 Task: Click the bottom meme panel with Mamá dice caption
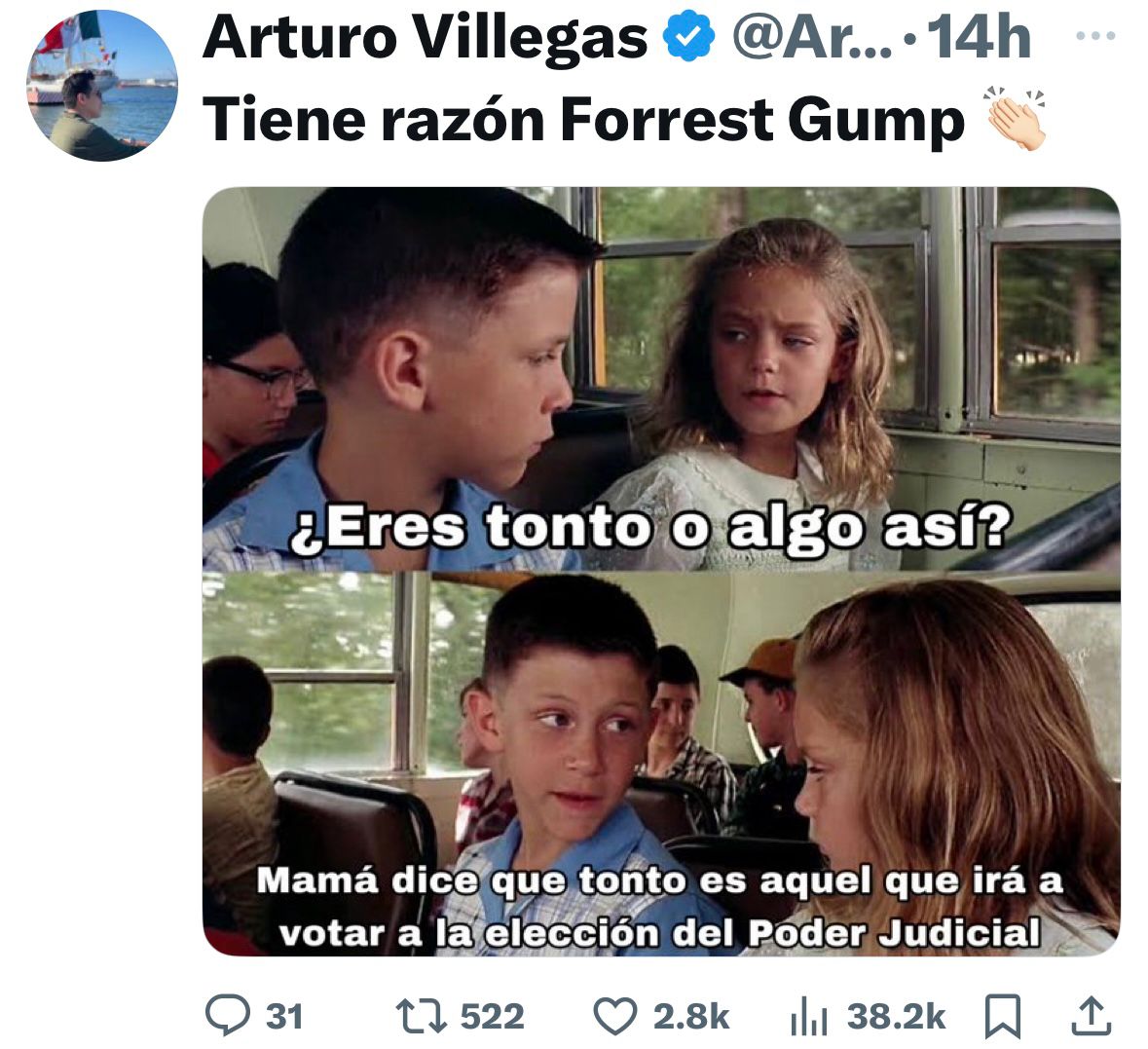tap(661, 764)
